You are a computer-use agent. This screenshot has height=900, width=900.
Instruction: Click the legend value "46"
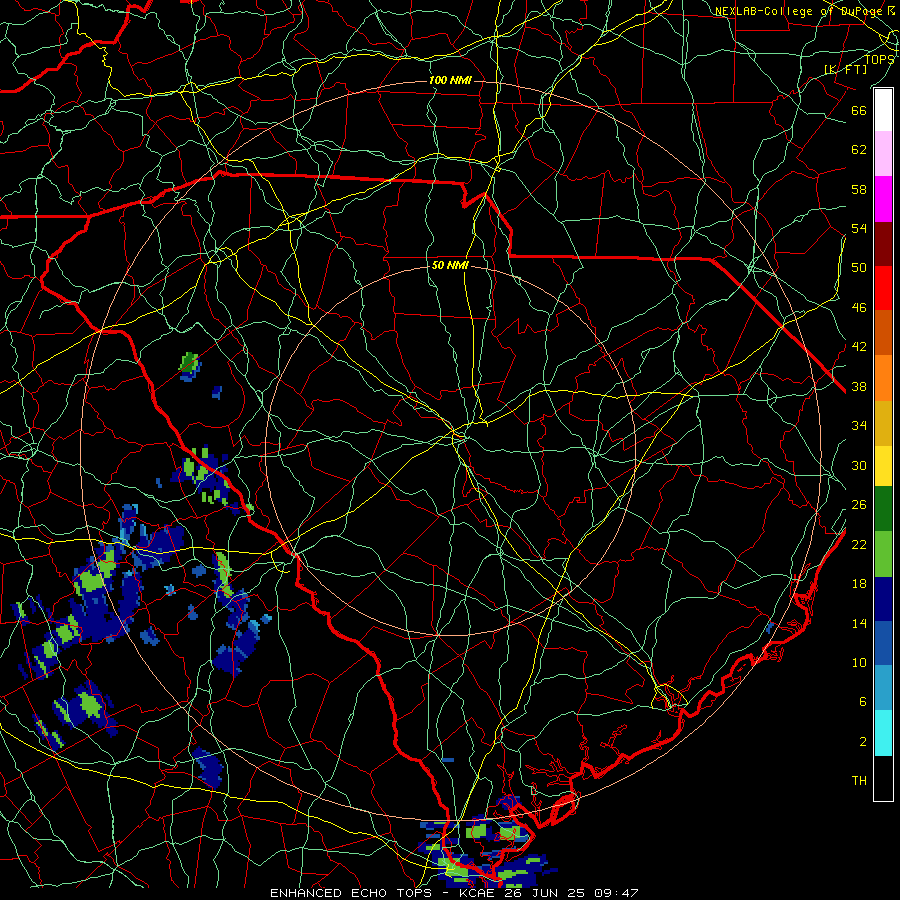tap(859, 308)
